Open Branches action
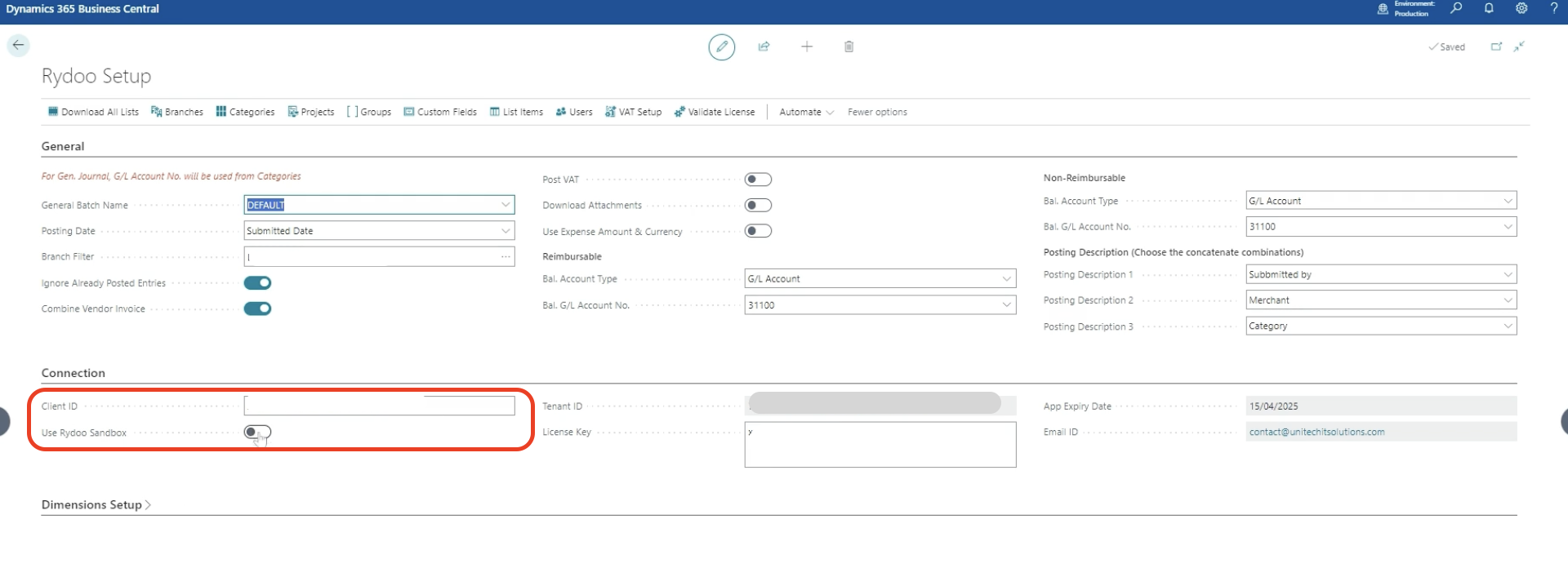 click(177, 112)
